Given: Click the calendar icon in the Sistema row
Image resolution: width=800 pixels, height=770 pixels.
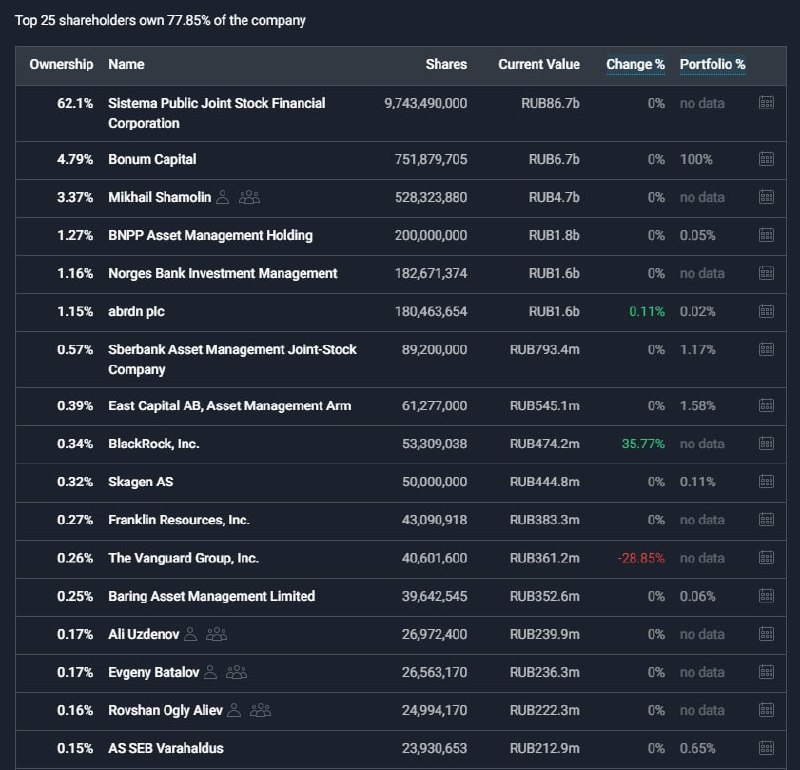Looking at the screenshot, I should (766, 103).
